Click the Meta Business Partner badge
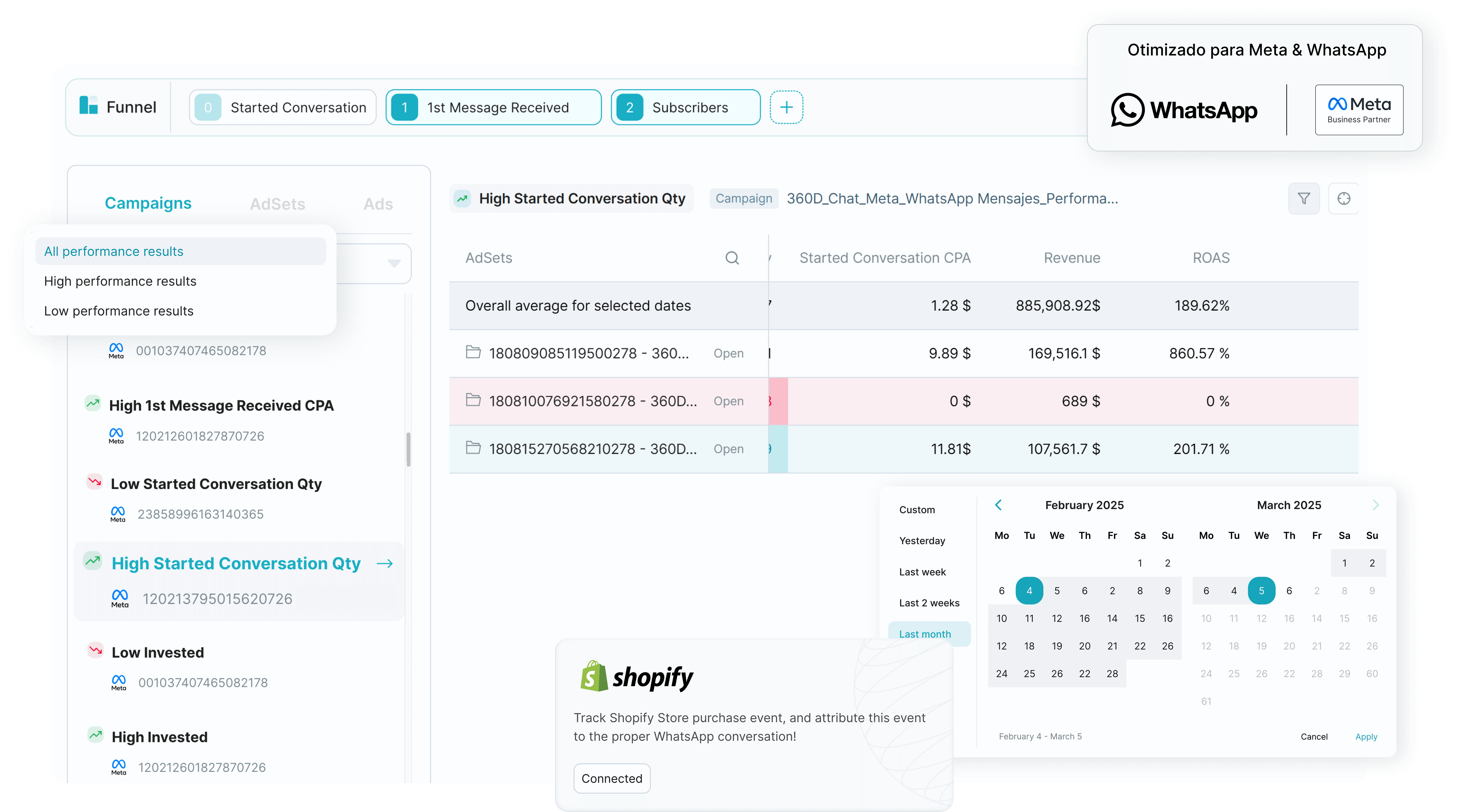This screenshot has width=1457, height=812. (x=1359, y=110)
